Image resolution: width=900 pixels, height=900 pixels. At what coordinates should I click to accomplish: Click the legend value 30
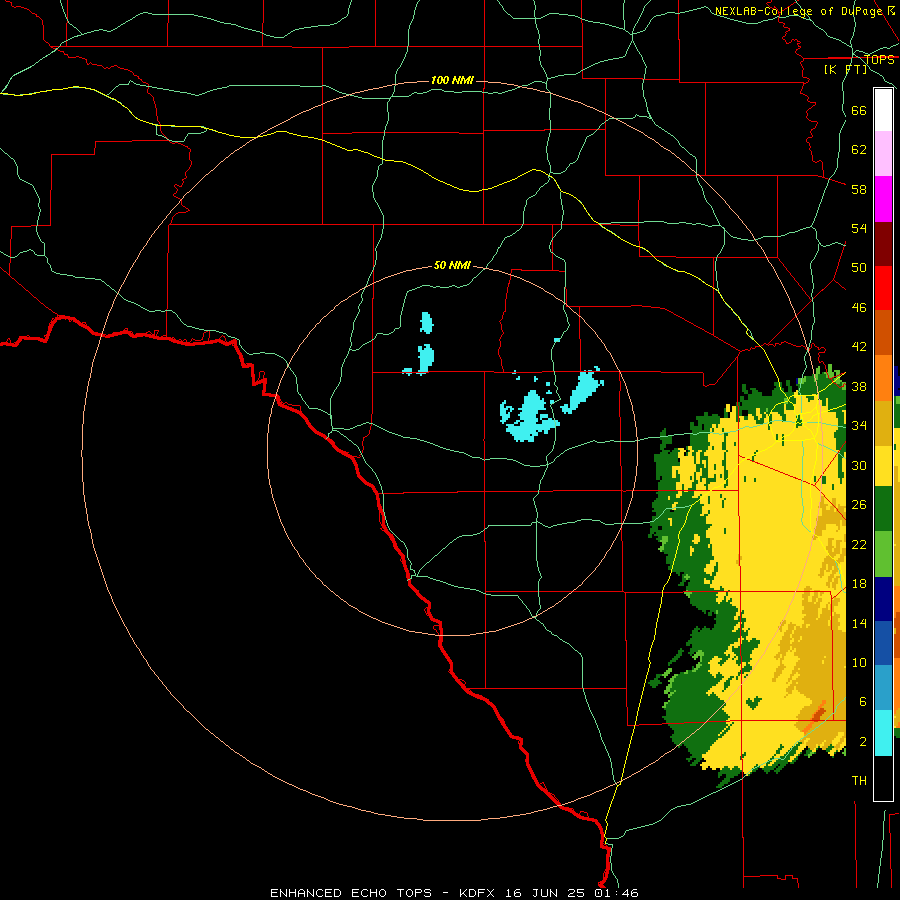coord(859,465)
